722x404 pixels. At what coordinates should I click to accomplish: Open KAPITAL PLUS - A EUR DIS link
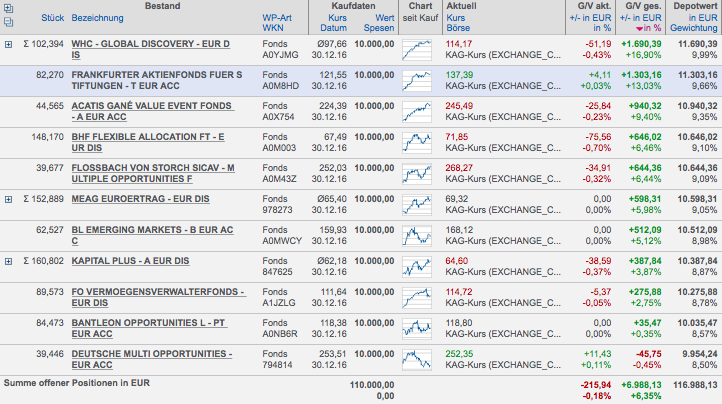click(x=130, y=261)
